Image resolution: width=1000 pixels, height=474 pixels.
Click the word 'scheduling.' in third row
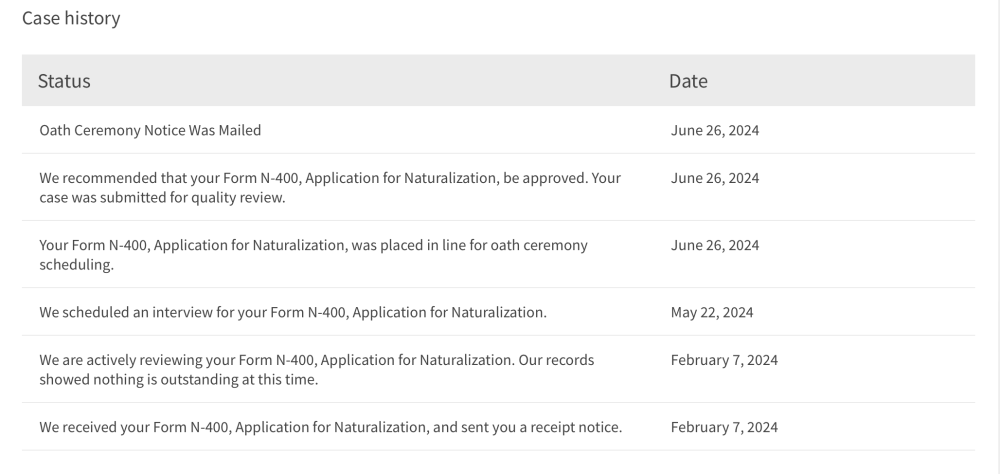click(77, 264)
